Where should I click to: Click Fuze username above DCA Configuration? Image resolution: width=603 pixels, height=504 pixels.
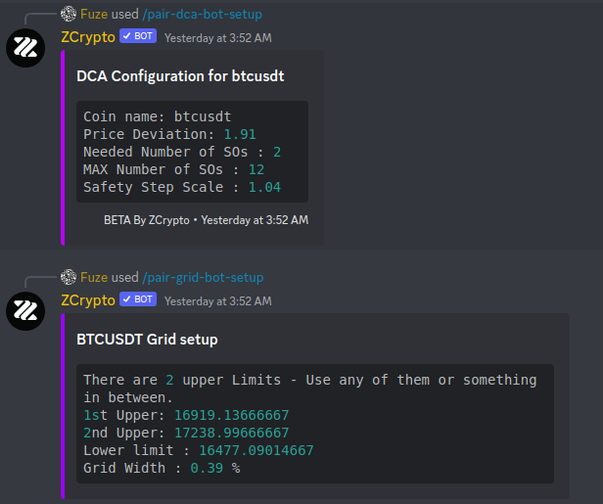click(x=94, y=14)
